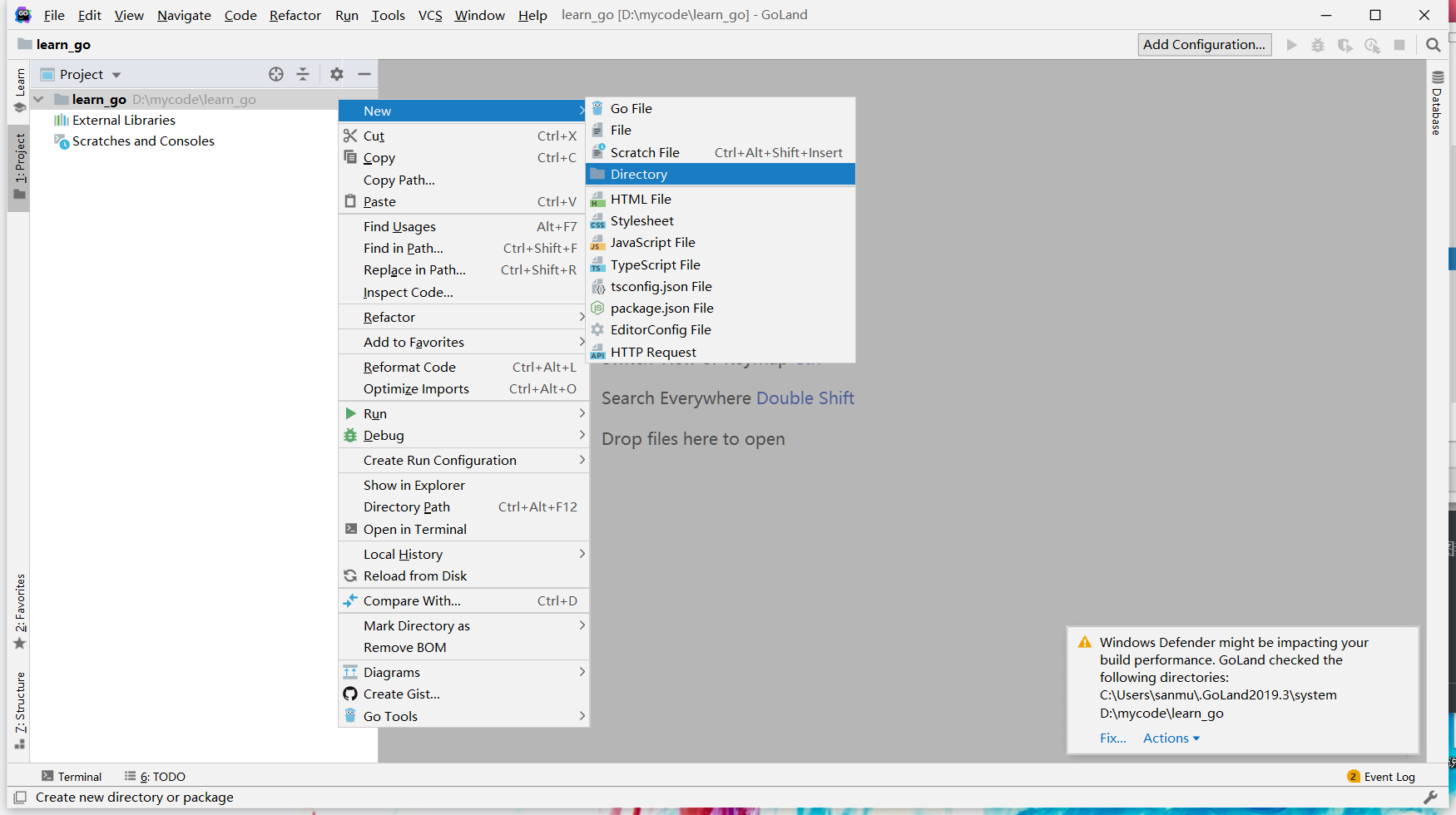Image resolution: width=1456 pixels, height=815 pixels.
Task: Open the Database side tool window
Action: pos(1437,103)
